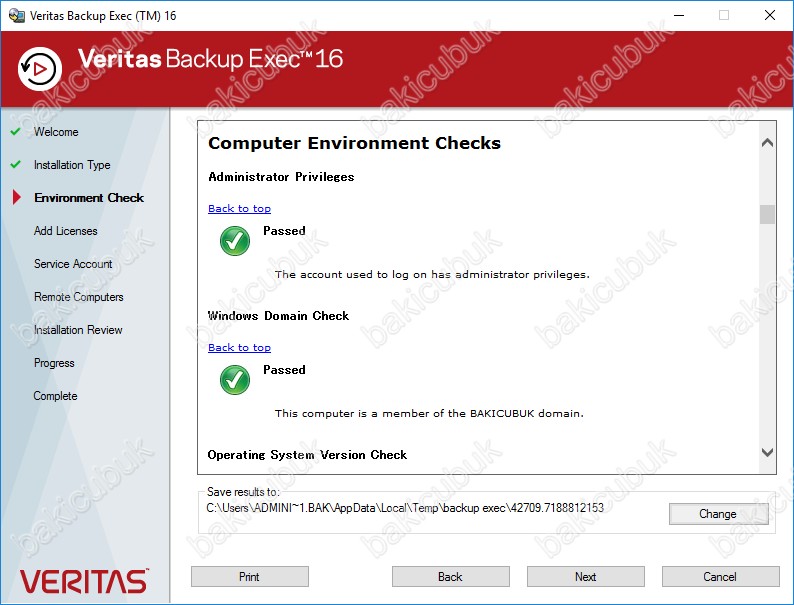
Task: Minimize the Backup Exec installer window
Action: click(x=679, y=15)
